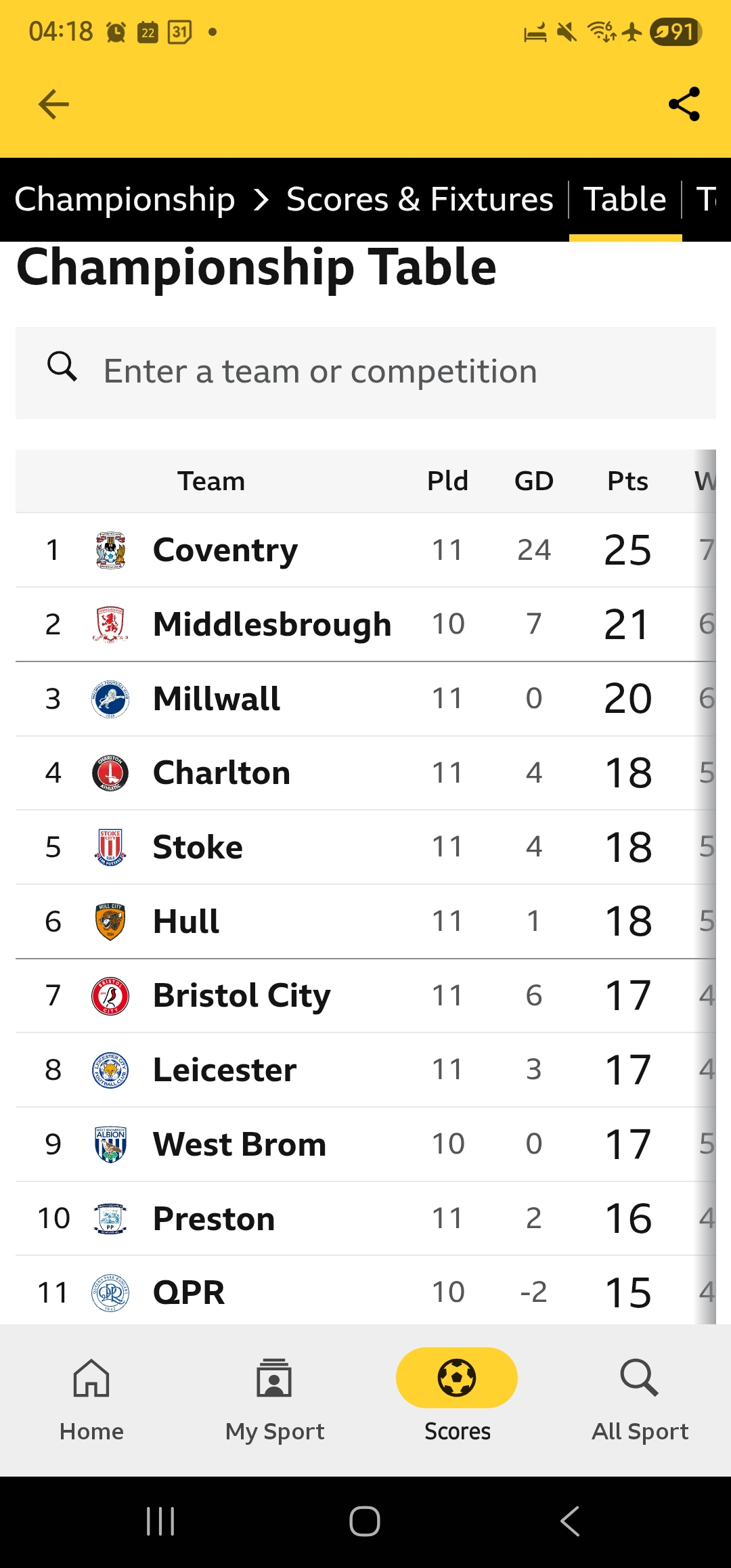
Task: Tap the Bristol City robin badge
Action: (x=110, y=996)
